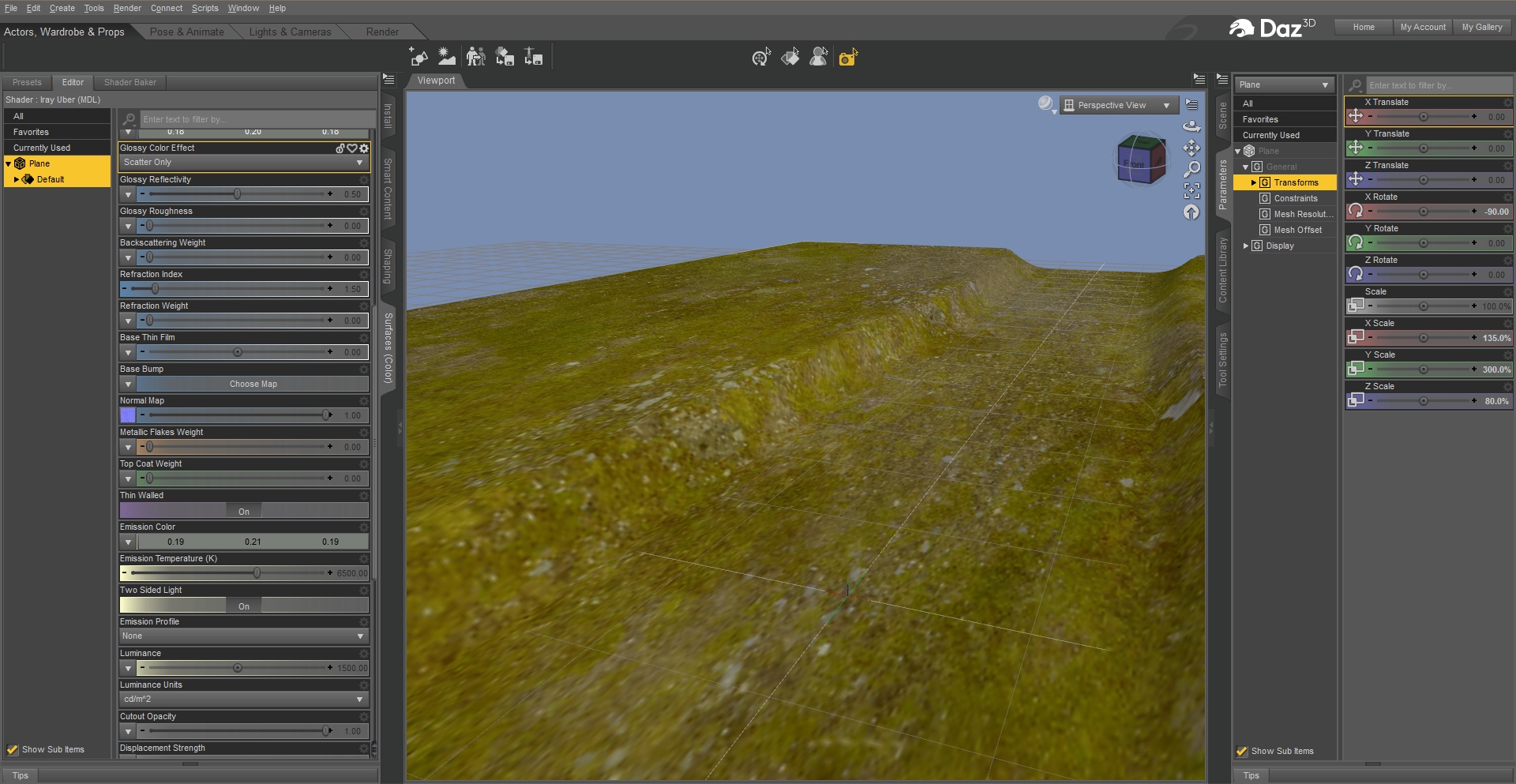Open the draw style sphere icon in viewport
Viewport: 1516px width, 784px height.
click(1046, 104)
